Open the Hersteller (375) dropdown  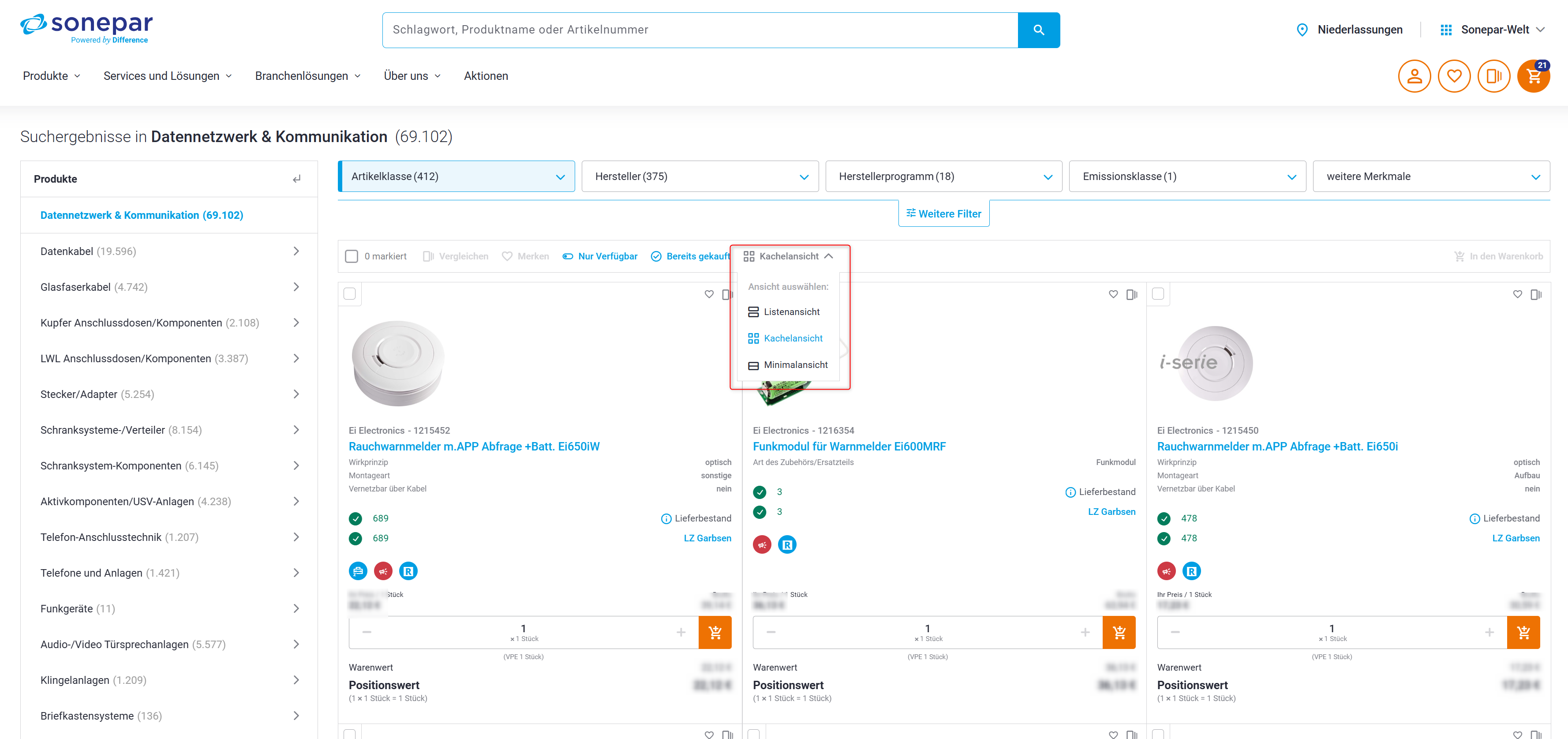[700, 176]
